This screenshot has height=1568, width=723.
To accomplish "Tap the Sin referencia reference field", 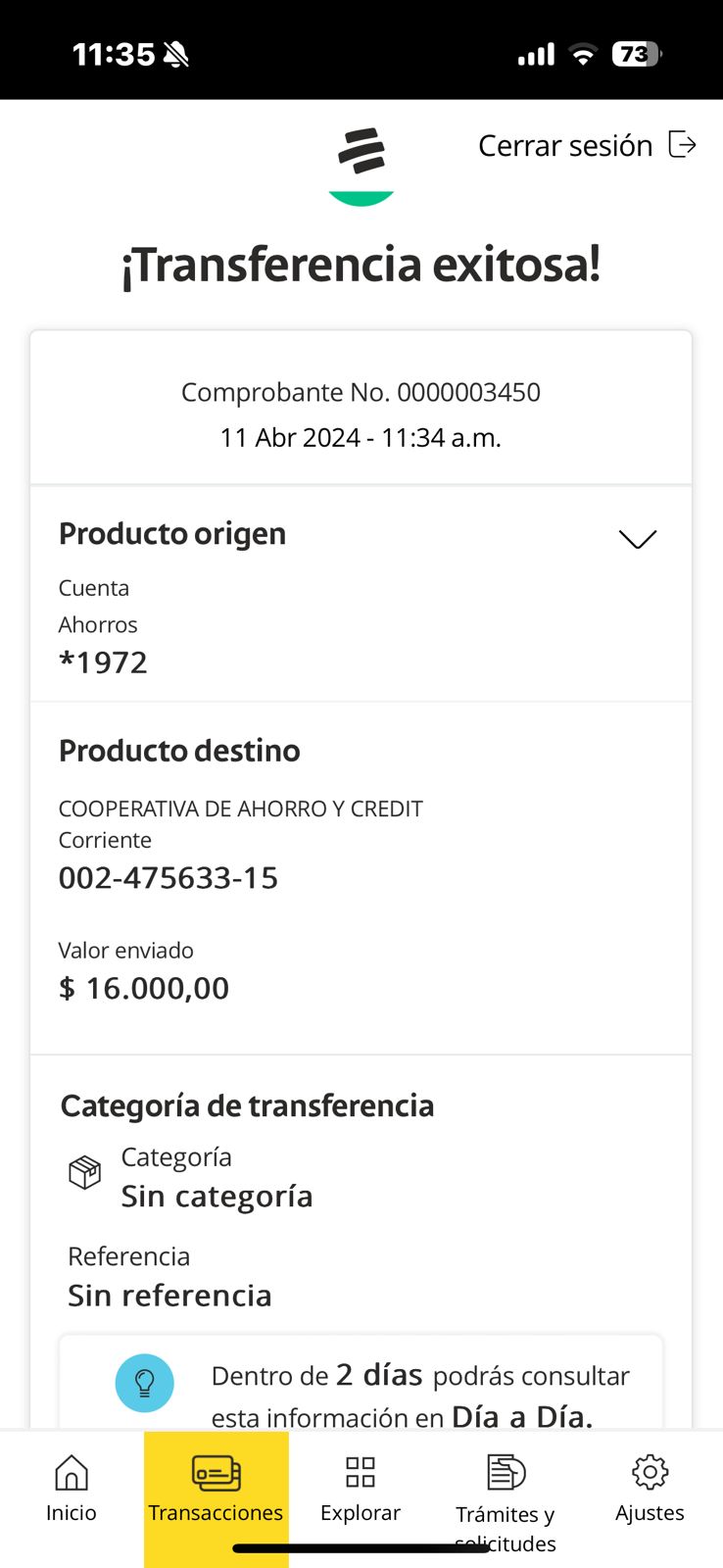I will pyautogui.click(x=169, y=1296).
